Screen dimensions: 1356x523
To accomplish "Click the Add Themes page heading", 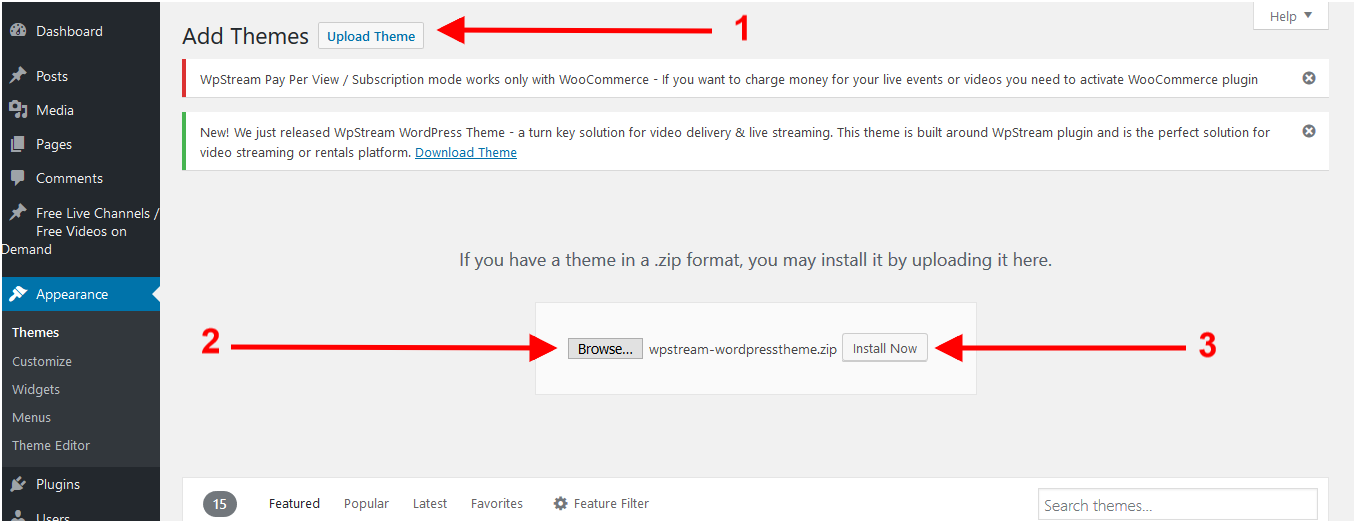I will coord(245,36).
